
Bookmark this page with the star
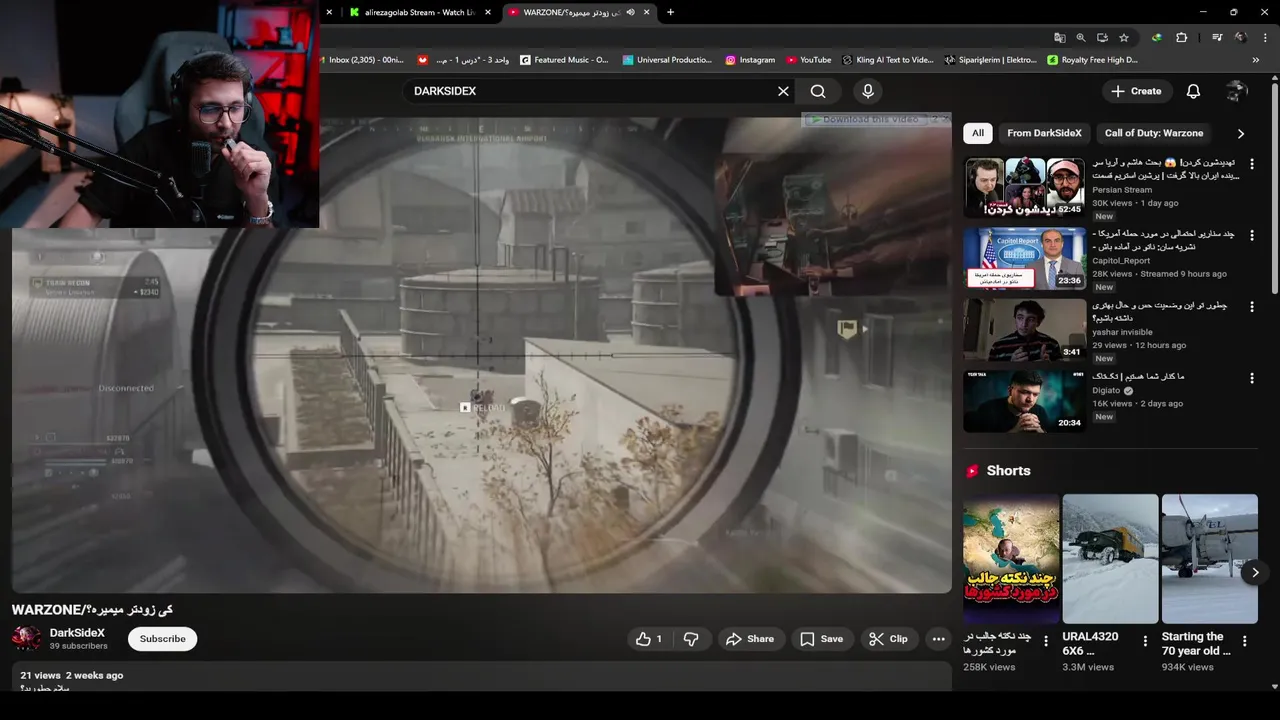click(1124, 37)
